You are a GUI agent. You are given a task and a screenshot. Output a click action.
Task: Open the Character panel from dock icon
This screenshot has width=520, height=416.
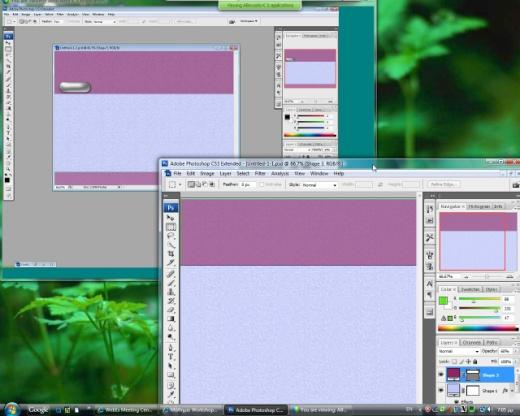point(429,284)
